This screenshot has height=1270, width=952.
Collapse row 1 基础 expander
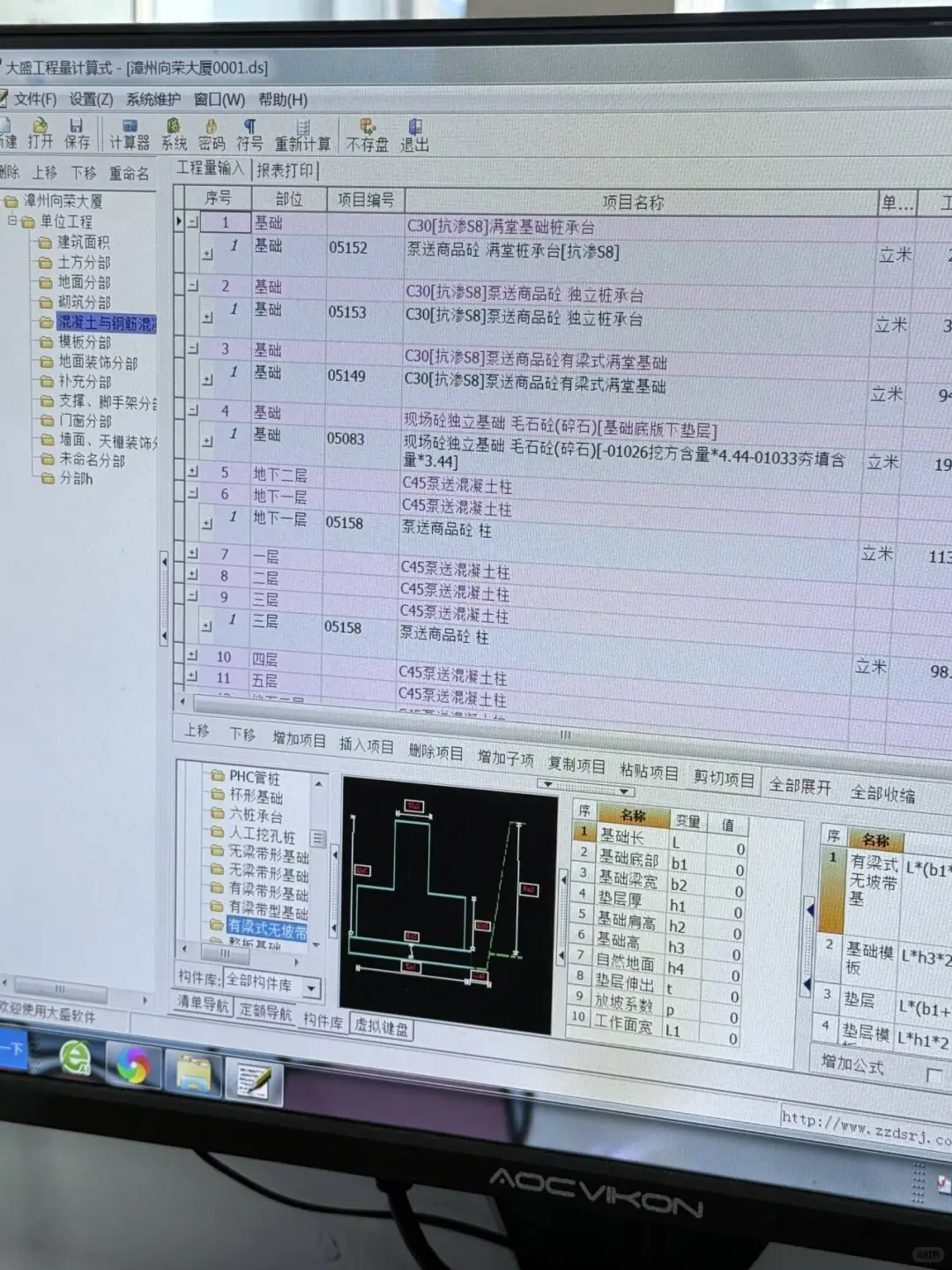click(193, 223)
